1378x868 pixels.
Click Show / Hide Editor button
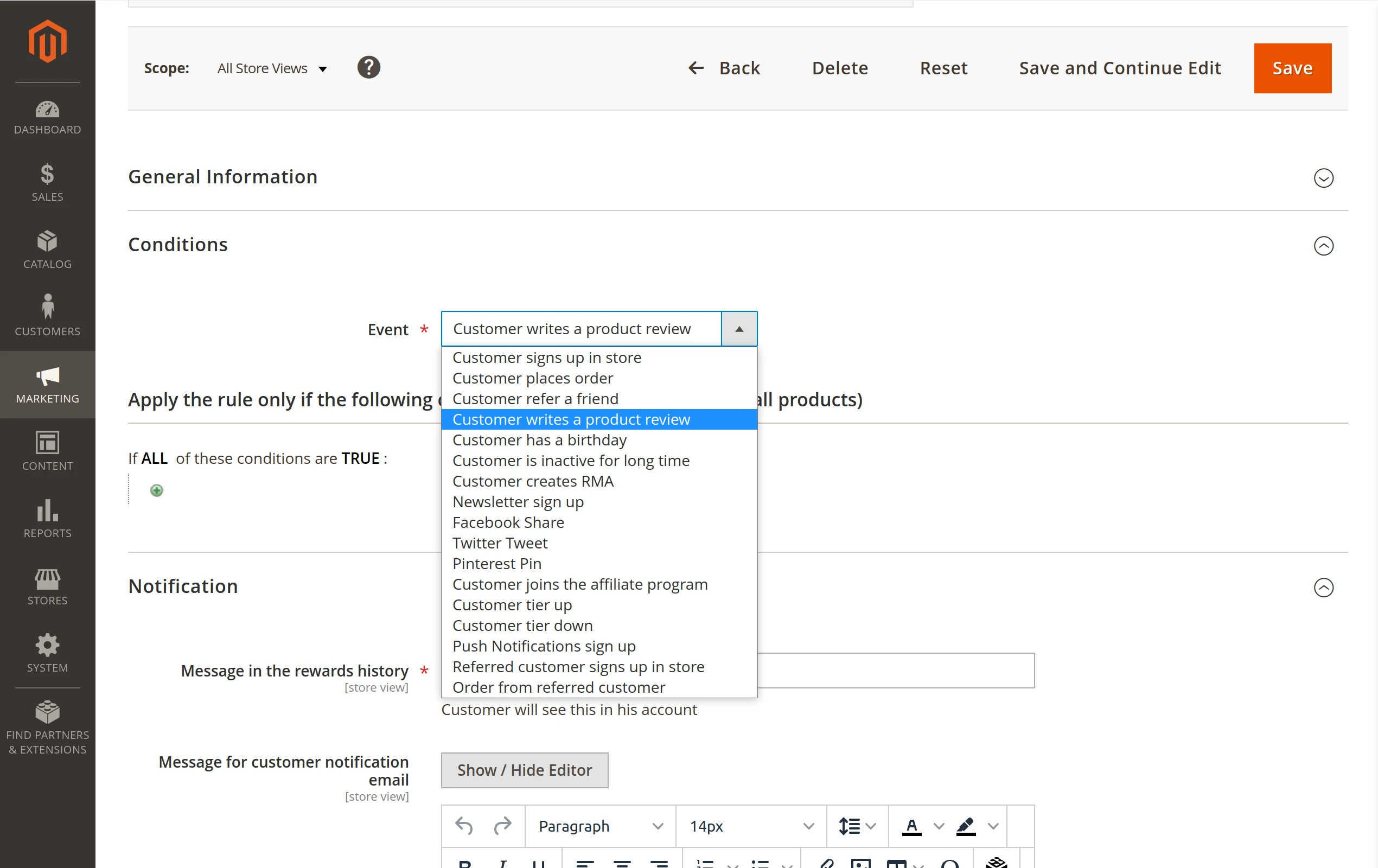tap(524, 770)
